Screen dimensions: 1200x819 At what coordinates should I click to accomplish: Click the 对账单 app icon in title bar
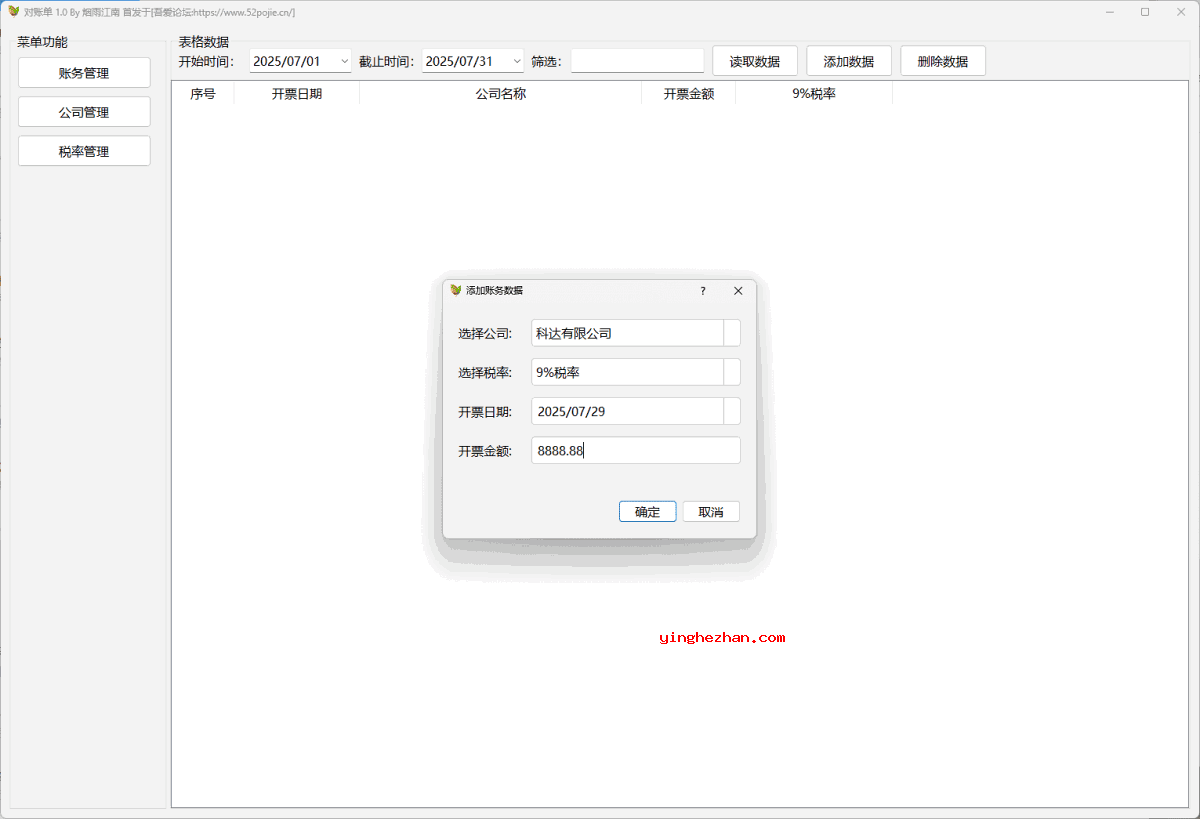tap(13, 12)
